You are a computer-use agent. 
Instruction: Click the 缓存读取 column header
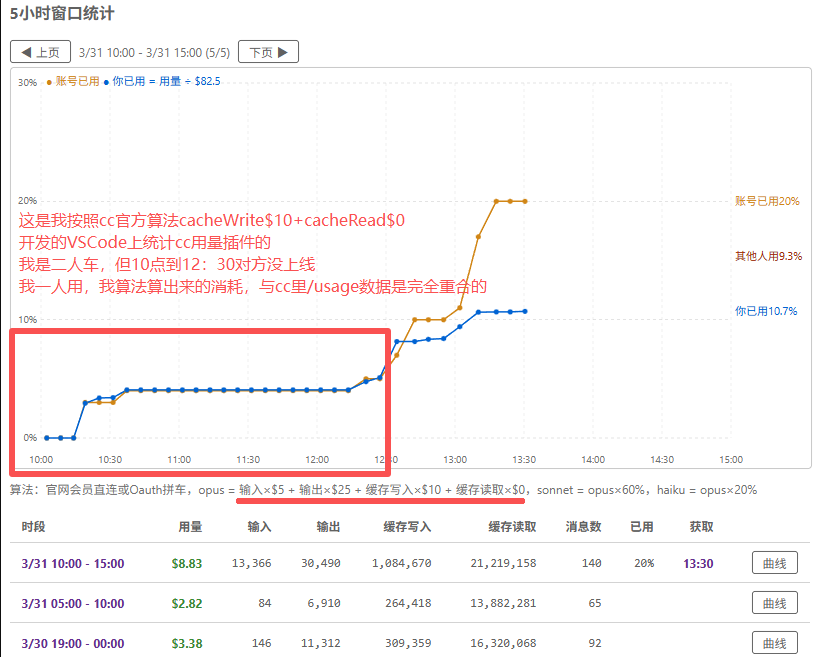coord(512,527)
